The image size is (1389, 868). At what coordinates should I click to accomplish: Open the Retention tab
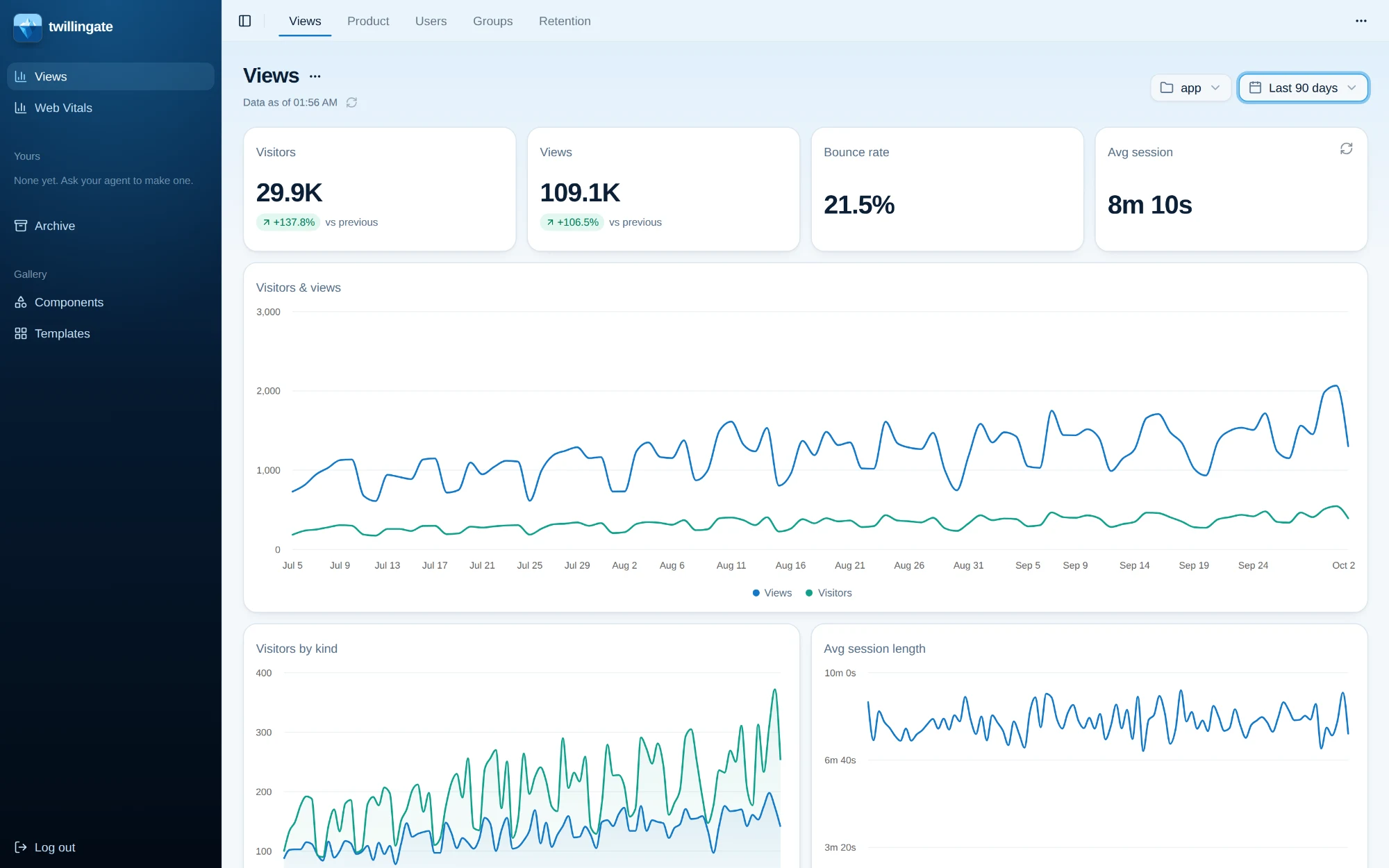tap(565, 21)
